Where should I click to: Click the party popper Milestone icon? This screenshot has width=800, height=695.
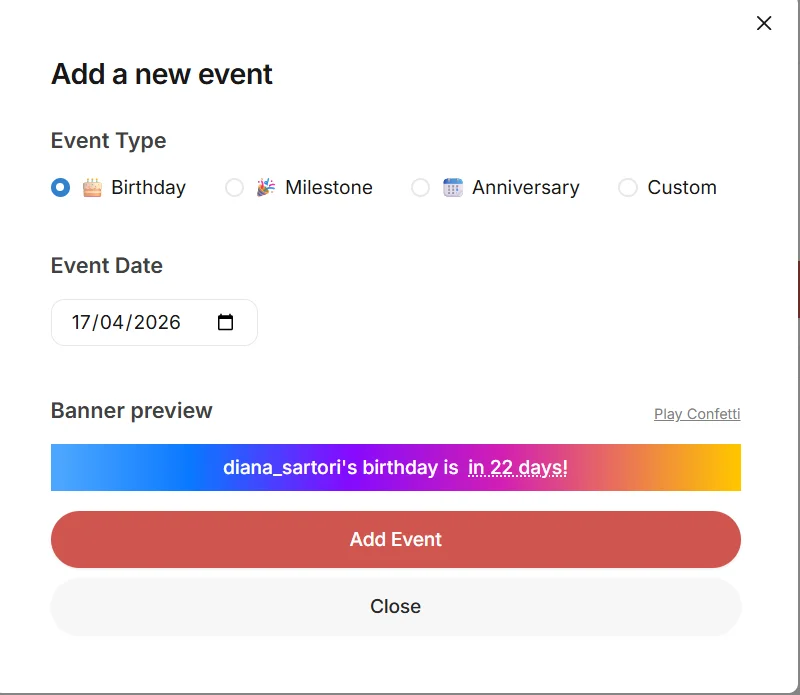point(266,187)
